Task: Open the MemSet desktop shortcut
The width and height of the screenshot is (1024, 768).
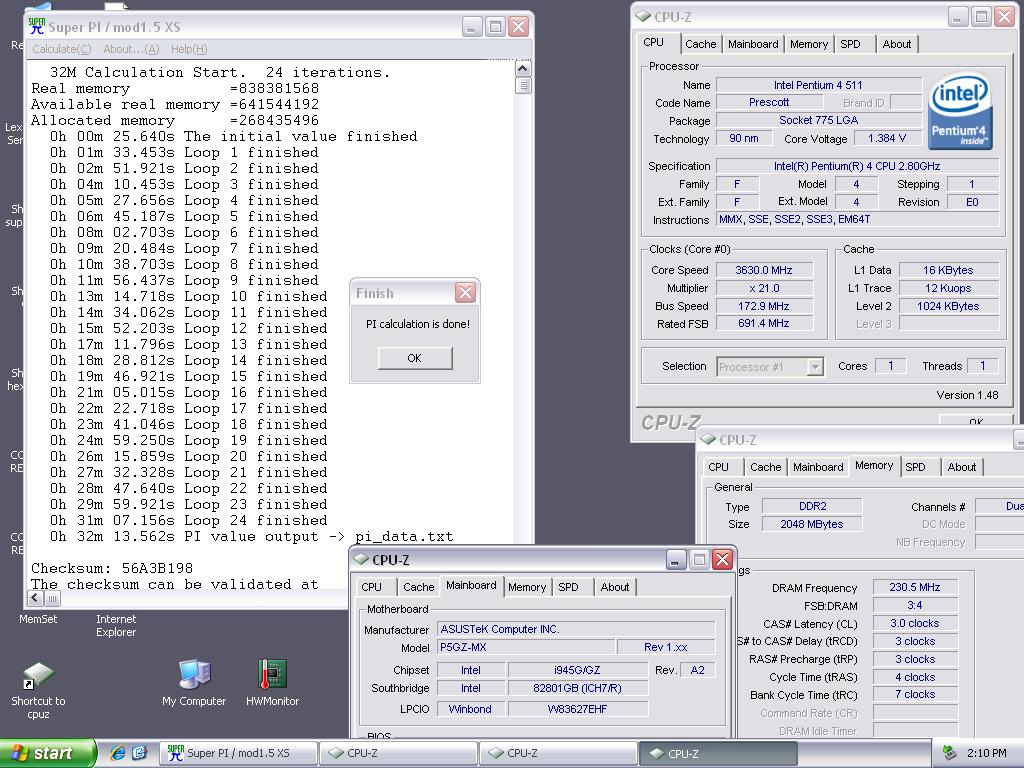Action: pyautogui.click(x=37, y=618)
